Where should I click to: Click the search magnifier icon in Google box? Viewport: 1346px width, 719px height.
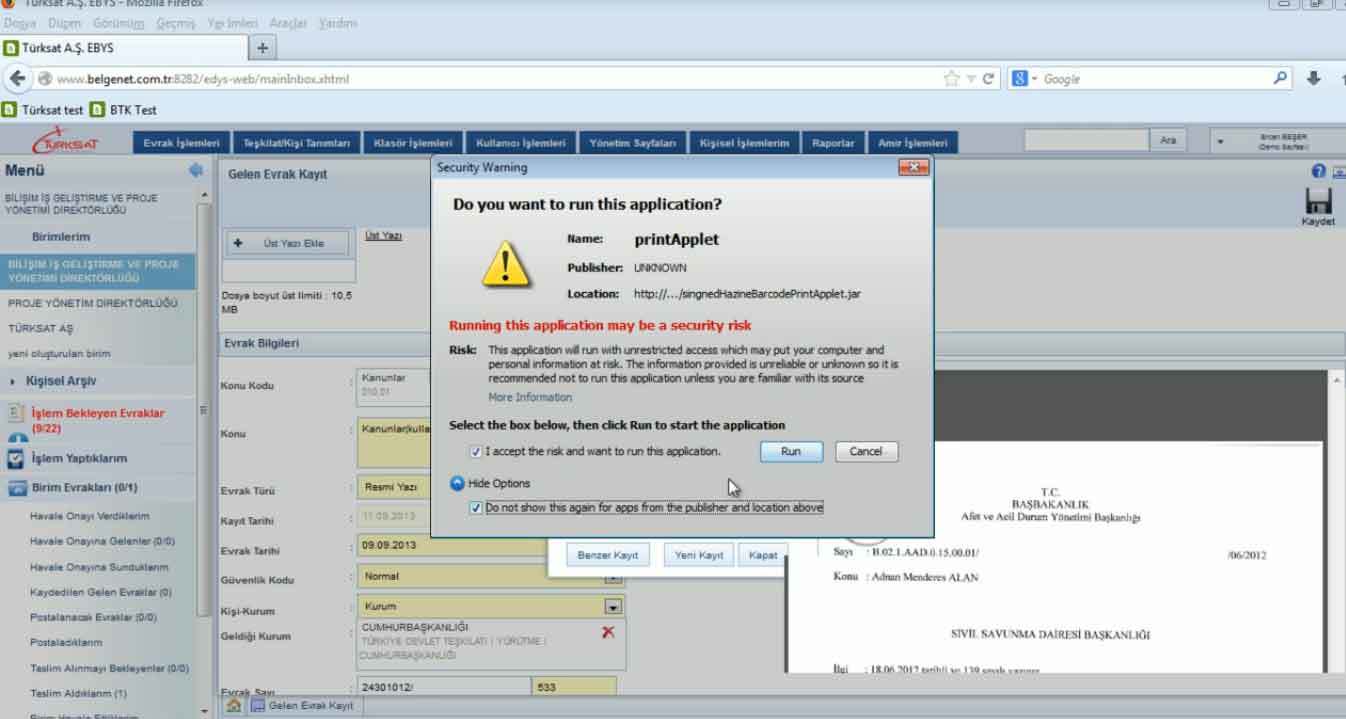click(x=1281, y=78)
